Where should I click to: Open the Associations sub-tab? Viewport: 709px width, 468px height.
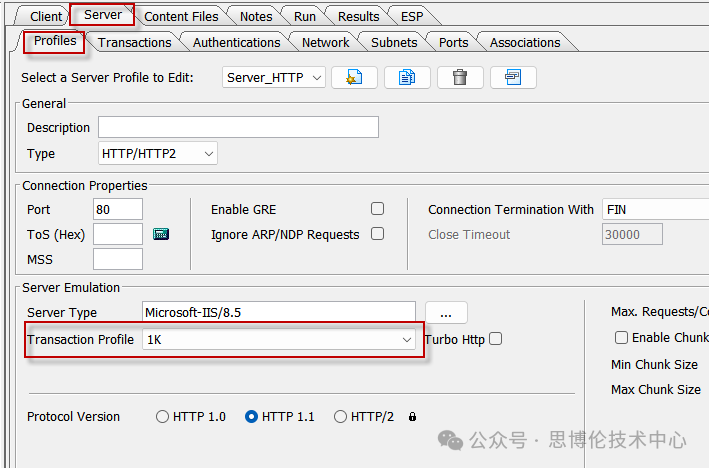point(525,43)
